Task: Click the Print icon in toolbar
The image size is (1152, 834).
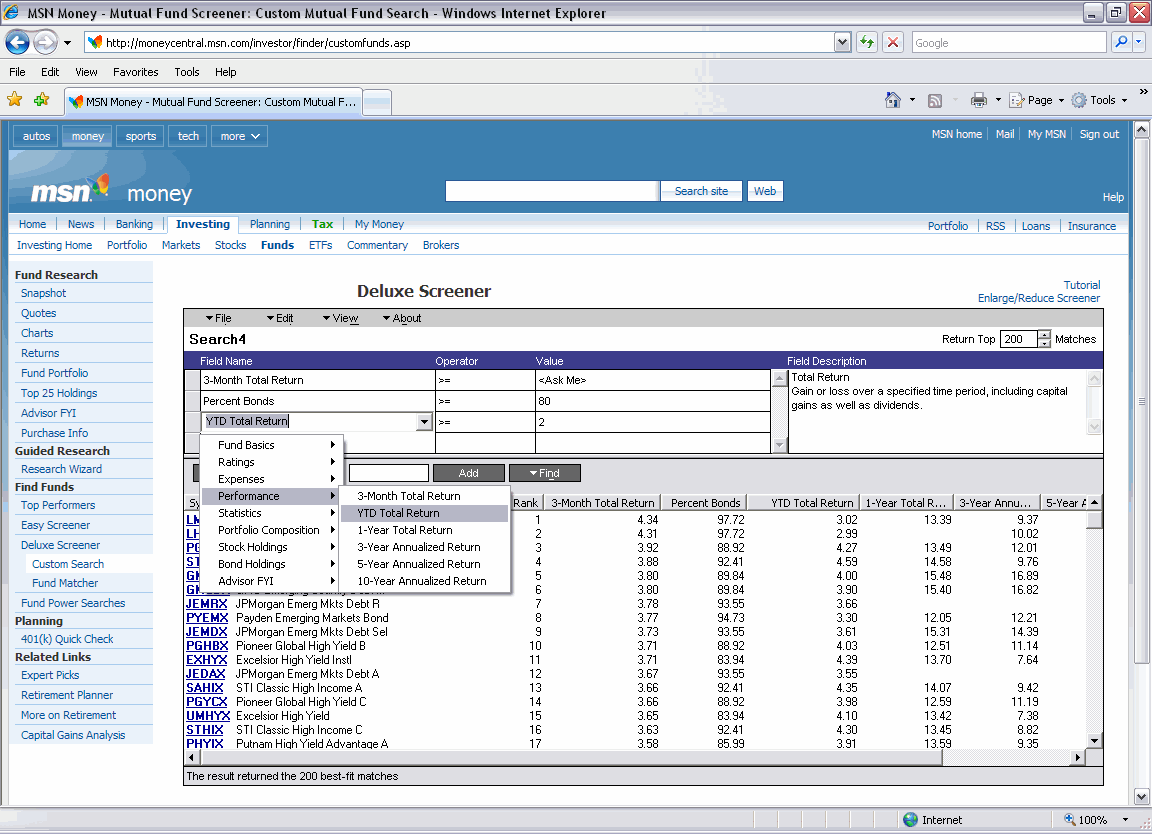Action: 979,100
